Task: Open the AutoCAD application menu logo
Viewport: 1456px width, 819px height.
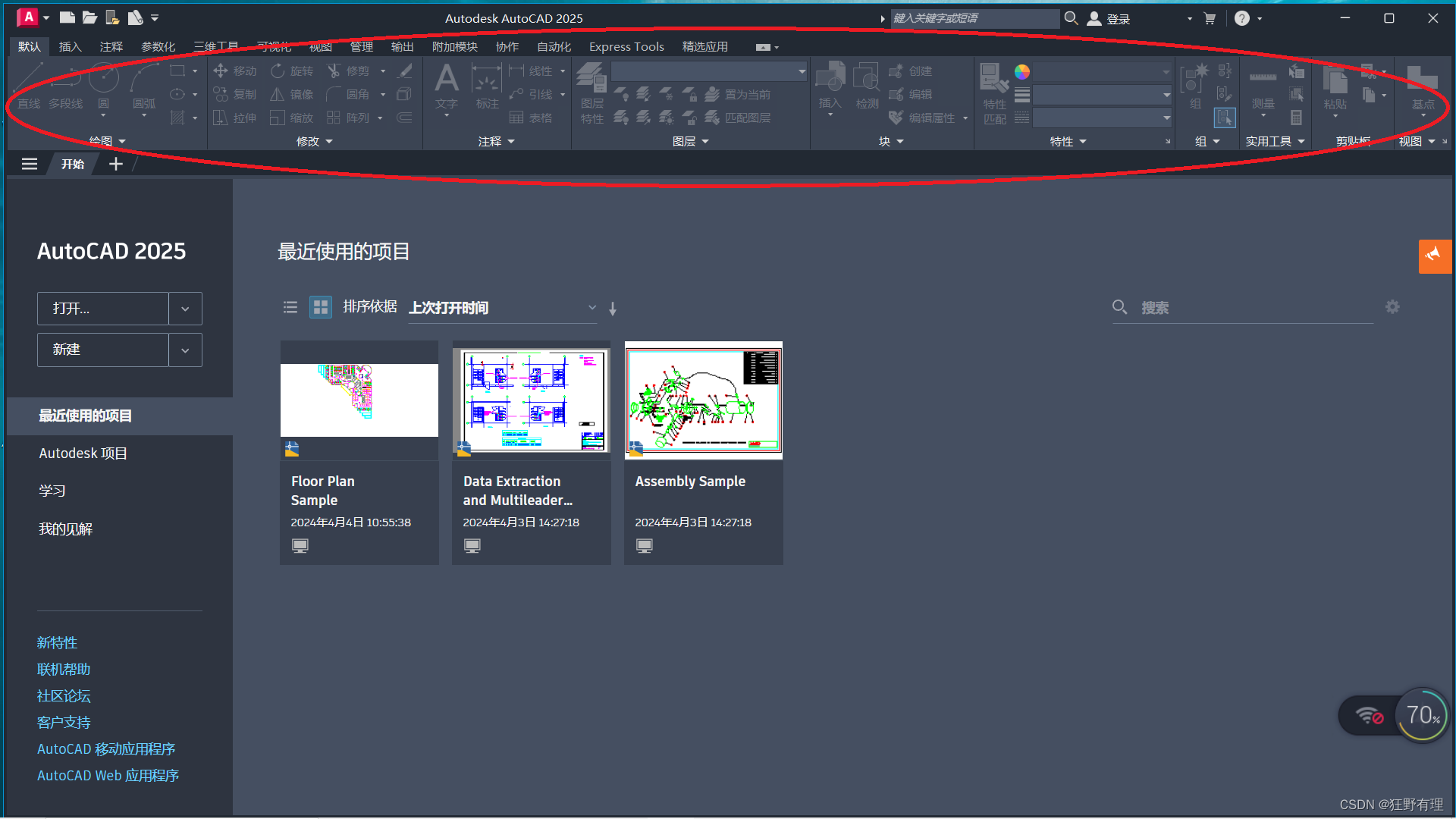Action: pos(28,17)
